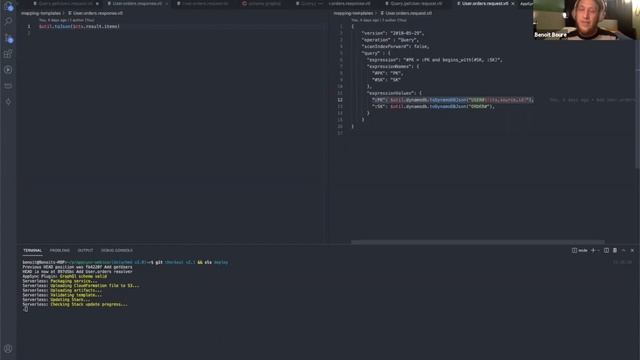The height and width of the screenshot is (360, 640).
Task: Open the first Query.getUser.request.vtl tab
Action: tap(65, 3)
